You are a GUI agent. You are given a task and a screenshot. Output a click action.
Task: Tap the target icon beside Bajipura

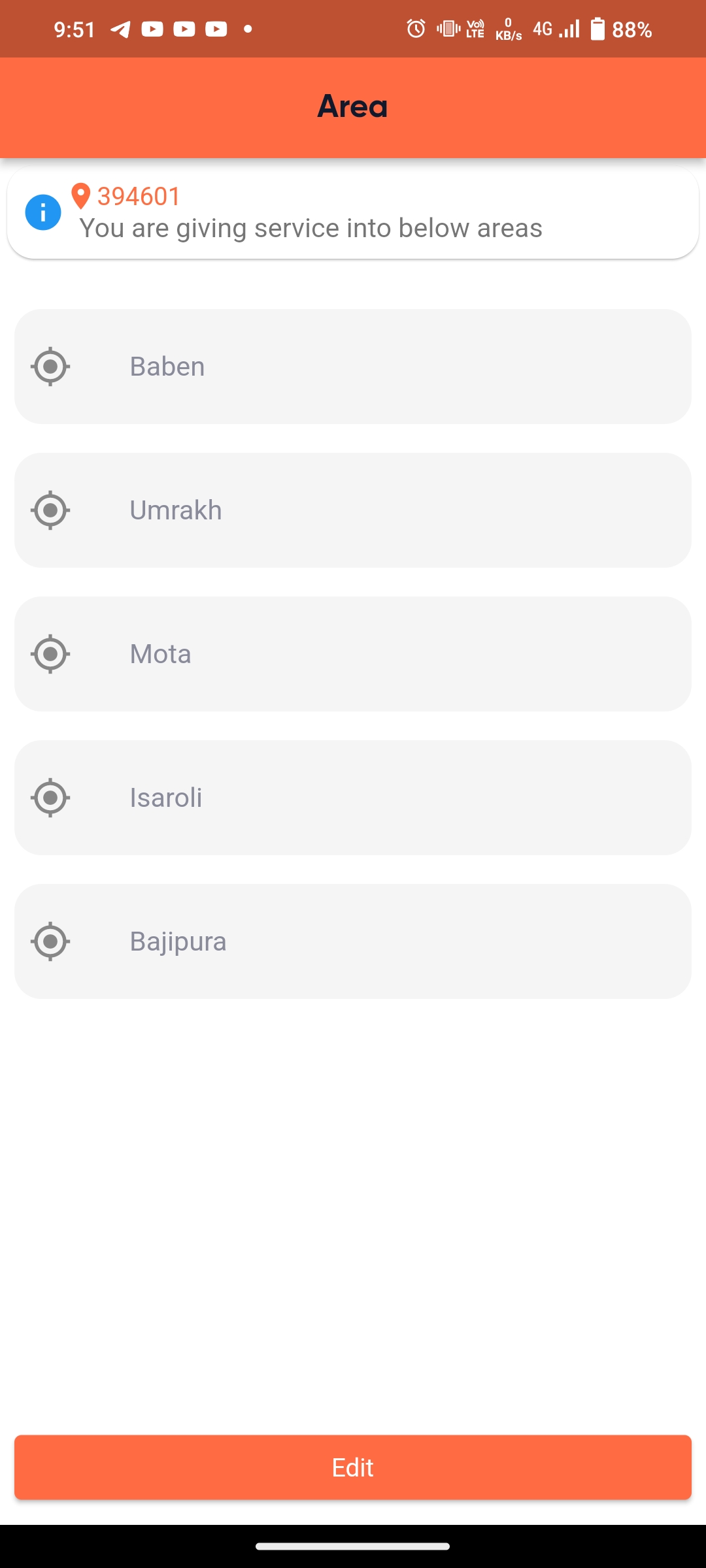(x=50, y=941)
